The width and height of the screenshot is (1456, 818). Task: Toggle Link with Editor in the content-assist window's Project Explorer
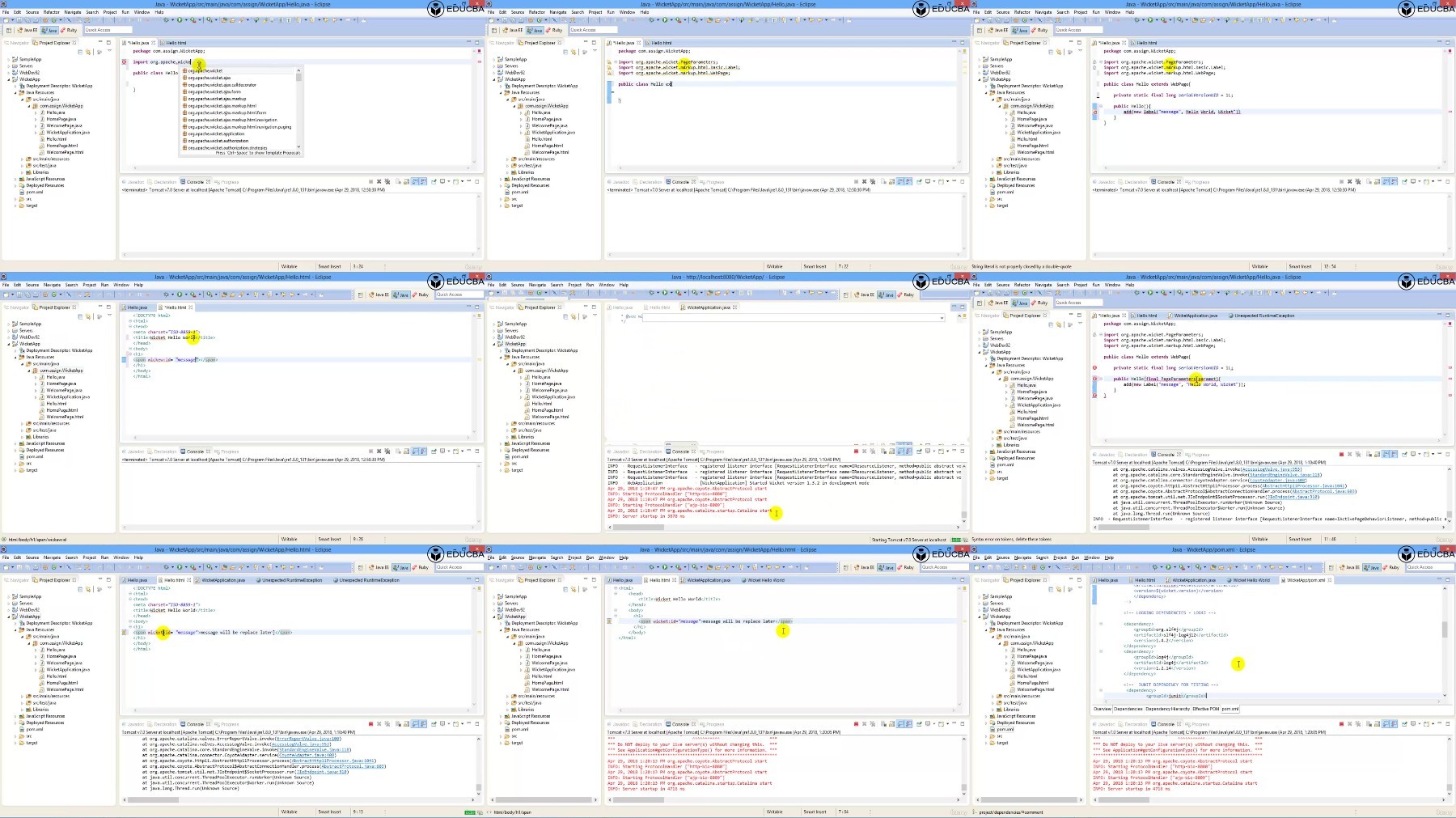(x=89, y=52)
